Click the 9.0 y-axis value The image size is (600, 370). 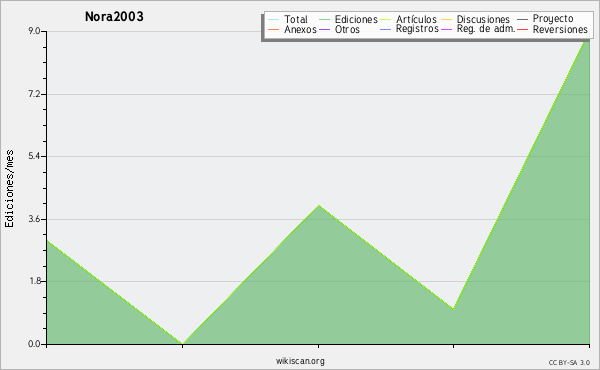(x=34, y=31)
